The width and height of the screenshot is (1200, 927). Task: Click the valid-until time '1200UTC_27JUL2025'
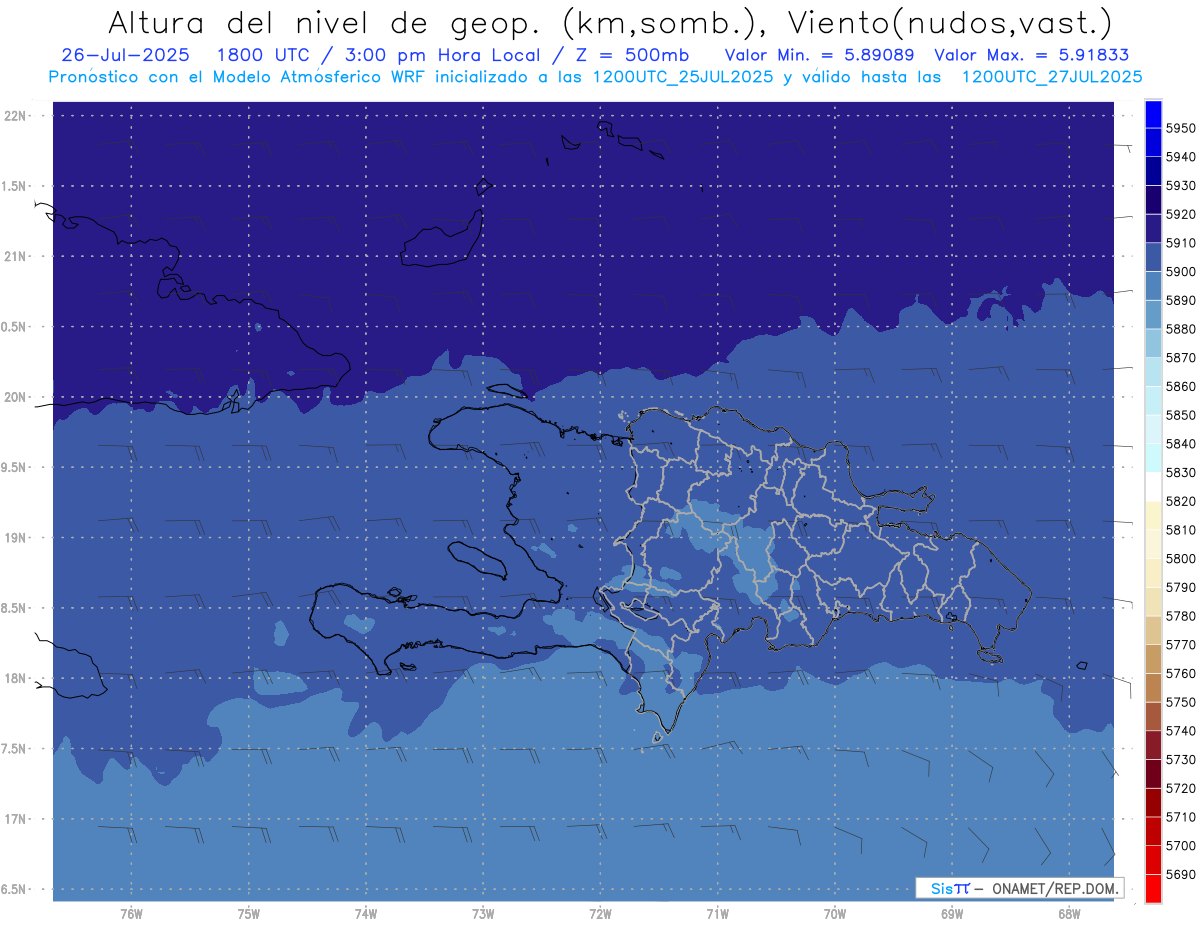pyautogui.click(x=1052, y=76)
